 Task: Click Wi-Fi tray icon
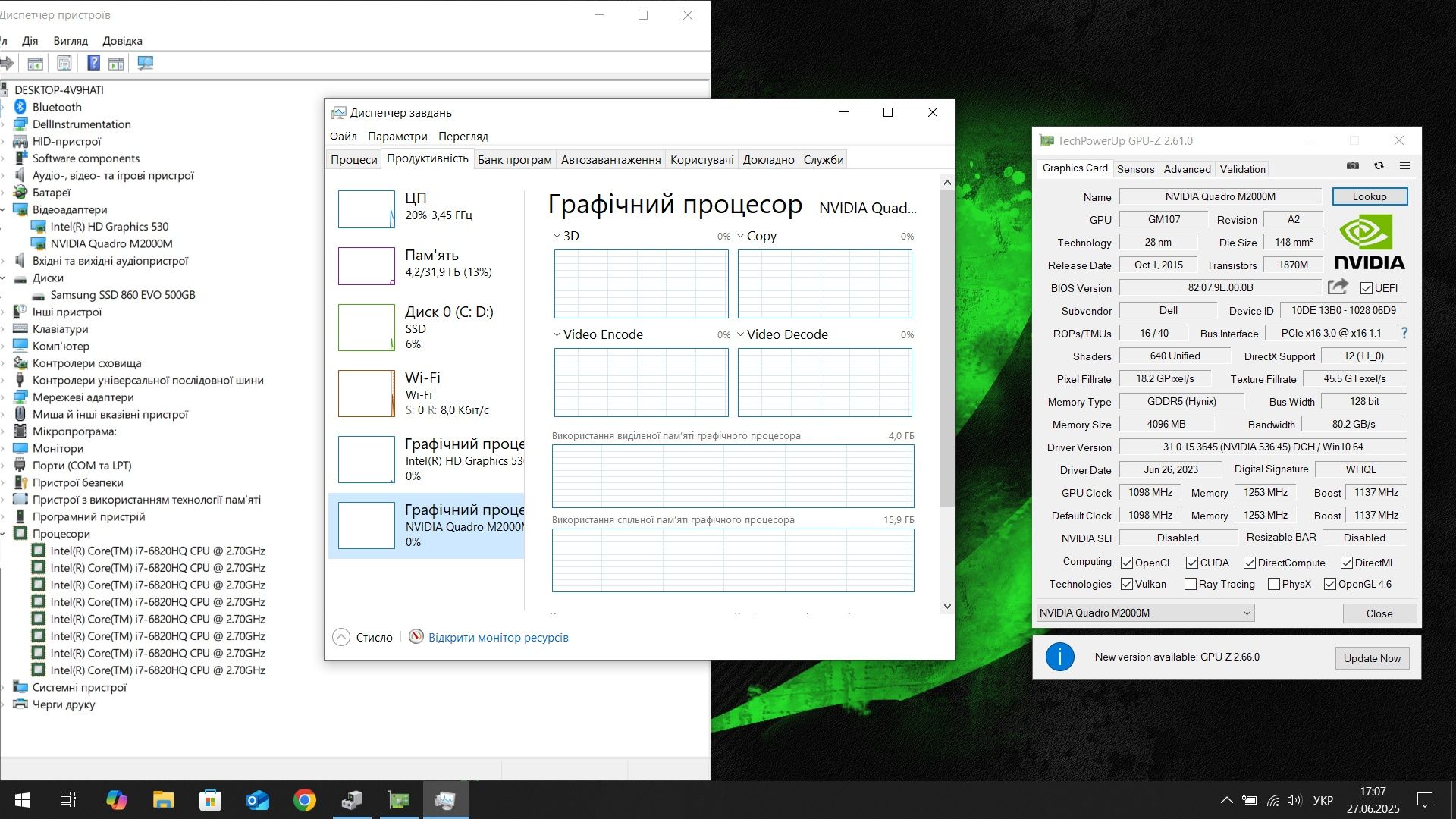pyautogui.click(x=1272, y=800)
